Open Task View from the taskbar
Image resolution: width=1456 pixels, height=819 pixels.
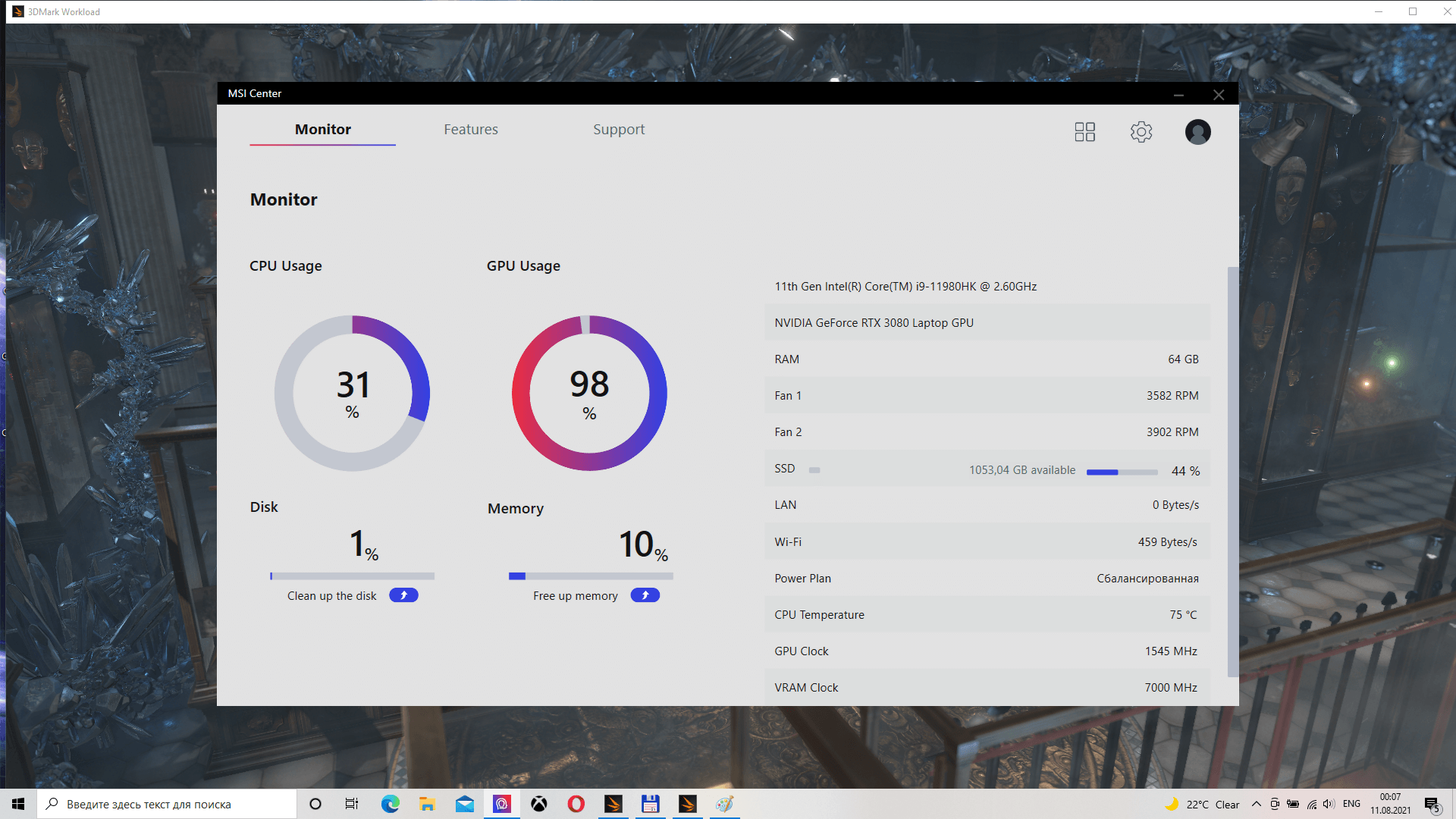(352, 804)
